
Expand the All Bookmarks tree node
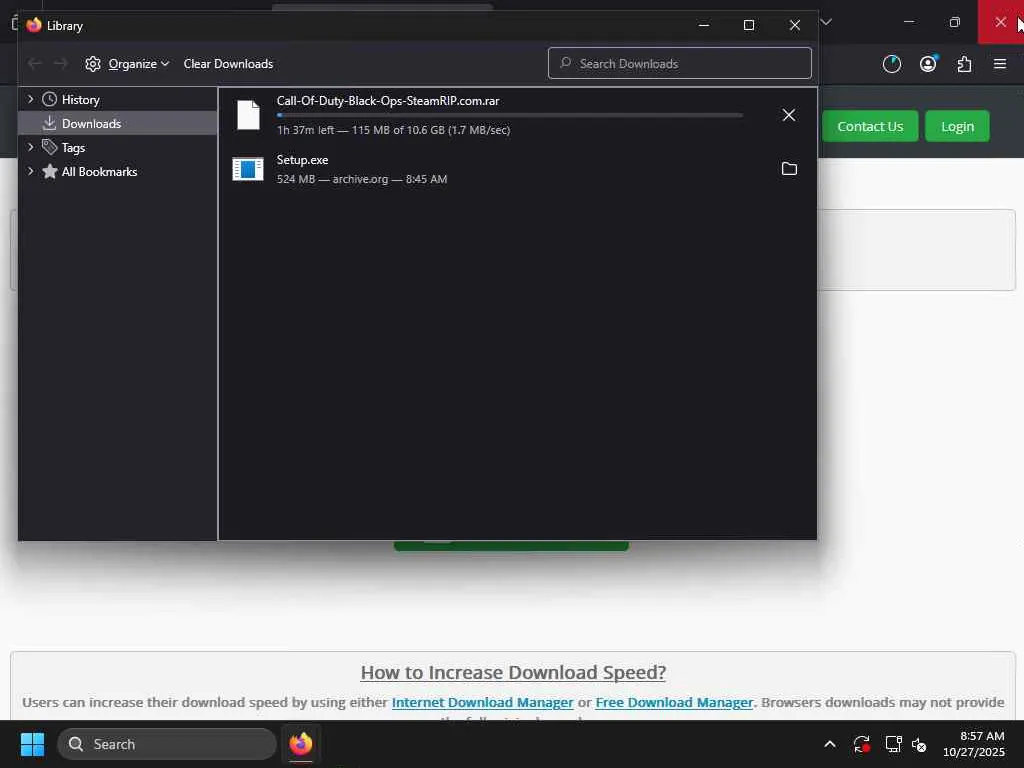point(30,171)
